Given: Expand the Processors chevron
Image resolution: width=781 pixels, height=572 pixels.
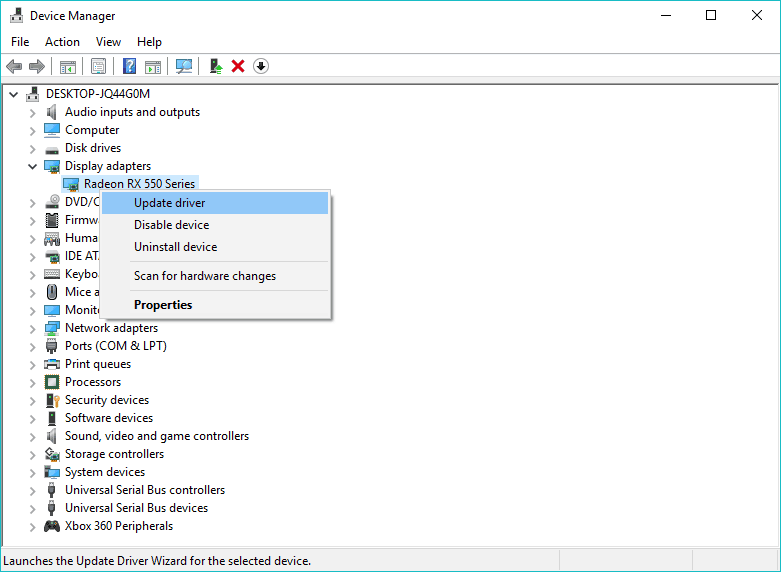Looking at the screenshot, I should (x=33, y=383).
